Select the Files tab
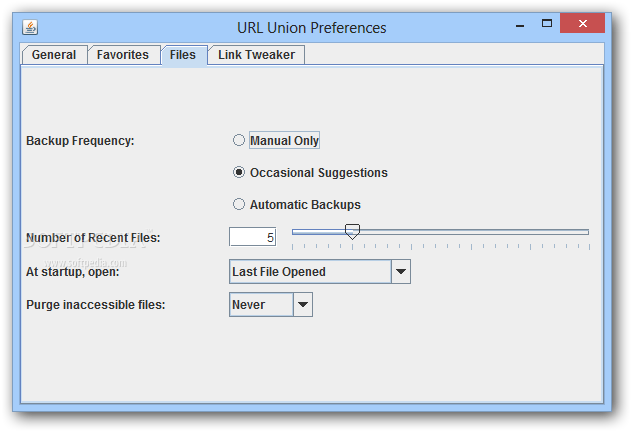The width and height of the screenshot is (632, 432). (183, 55)
